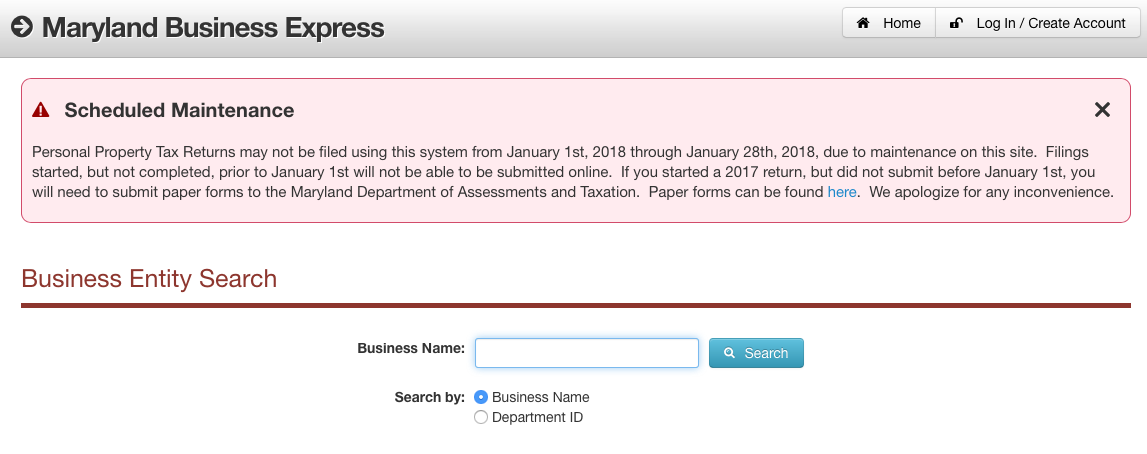The height and width of the screenshot is (454, 1147).
Task: Click the "Department ID" option label text
Action: click(x=537, y=417)
